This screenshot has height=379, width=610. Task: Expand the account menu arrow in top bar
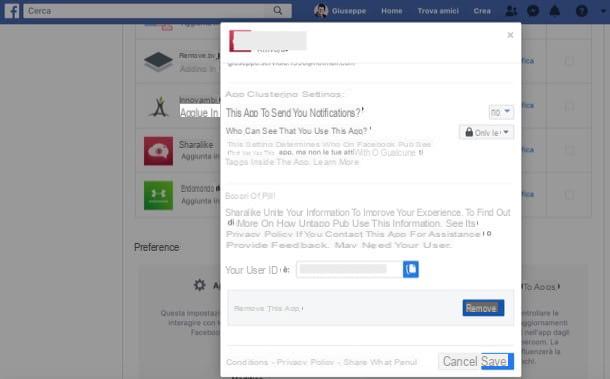603,11
